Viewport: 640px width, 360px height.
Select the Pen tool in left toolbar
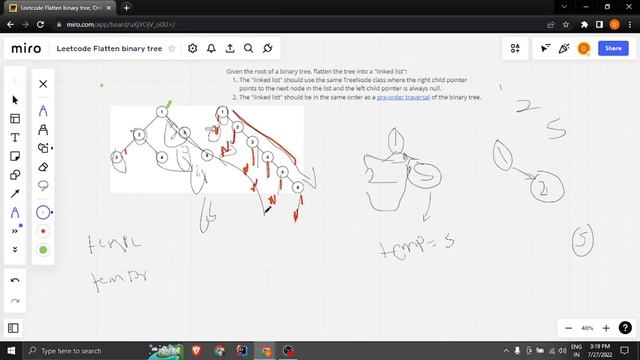tap(15, 212)
